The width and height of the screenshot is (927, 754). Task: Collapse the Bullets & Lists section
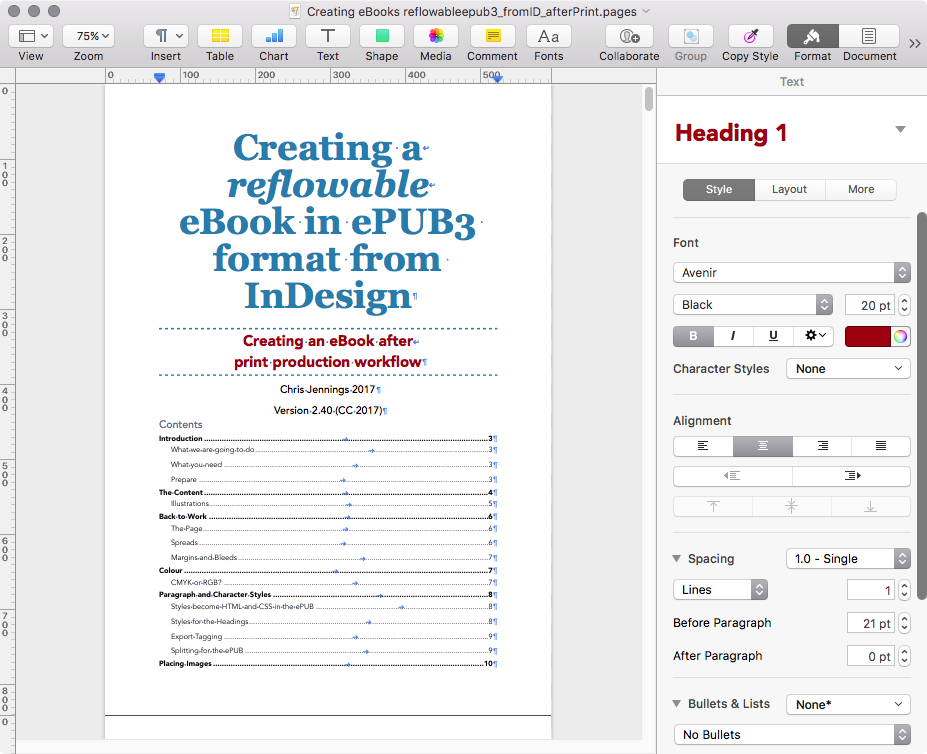coord(676,704)
